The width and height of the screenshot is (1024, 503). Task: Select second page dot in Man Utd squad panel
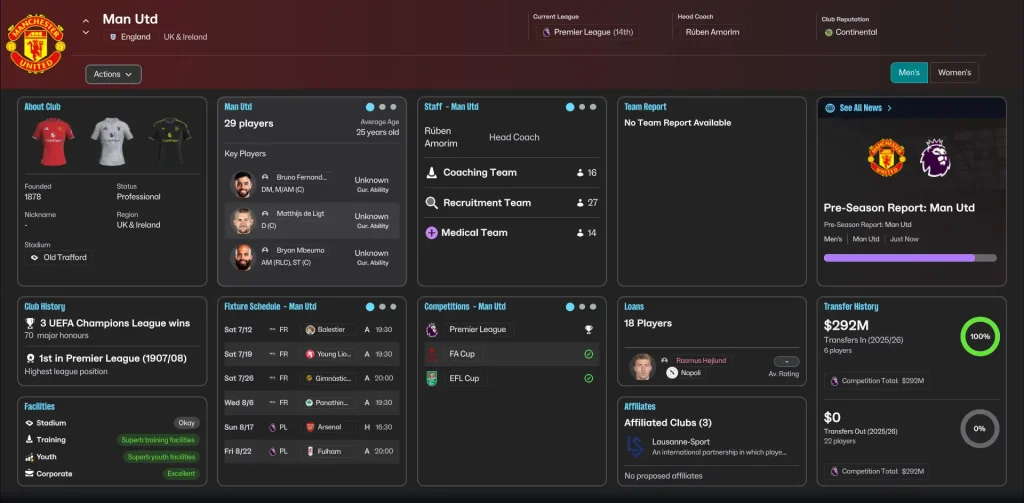tap(382, 107)
